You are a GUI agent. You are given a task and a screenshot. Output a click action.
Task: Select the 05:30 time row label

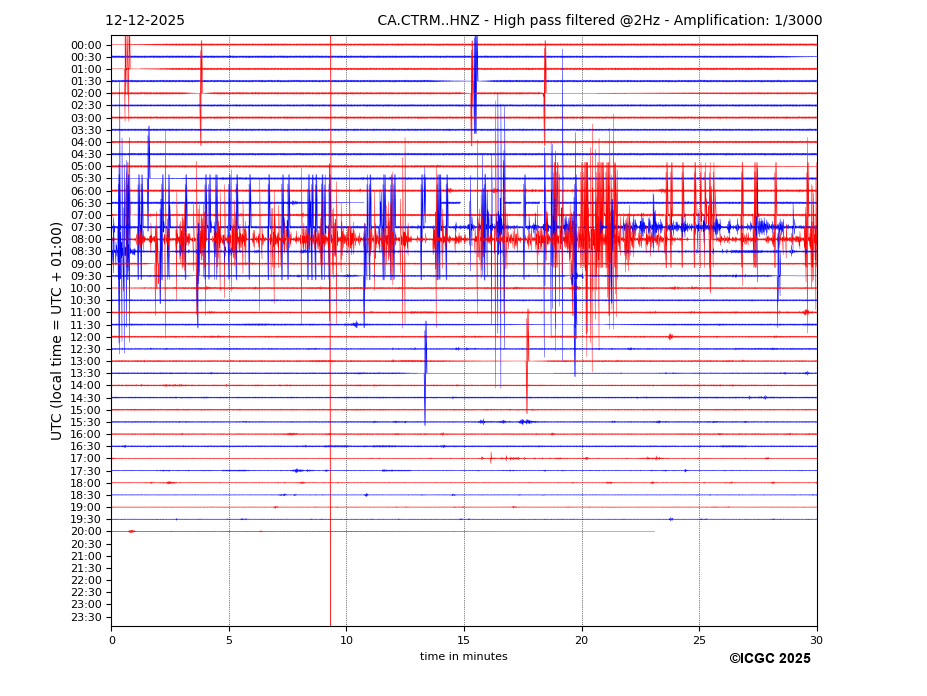point(86,179)
